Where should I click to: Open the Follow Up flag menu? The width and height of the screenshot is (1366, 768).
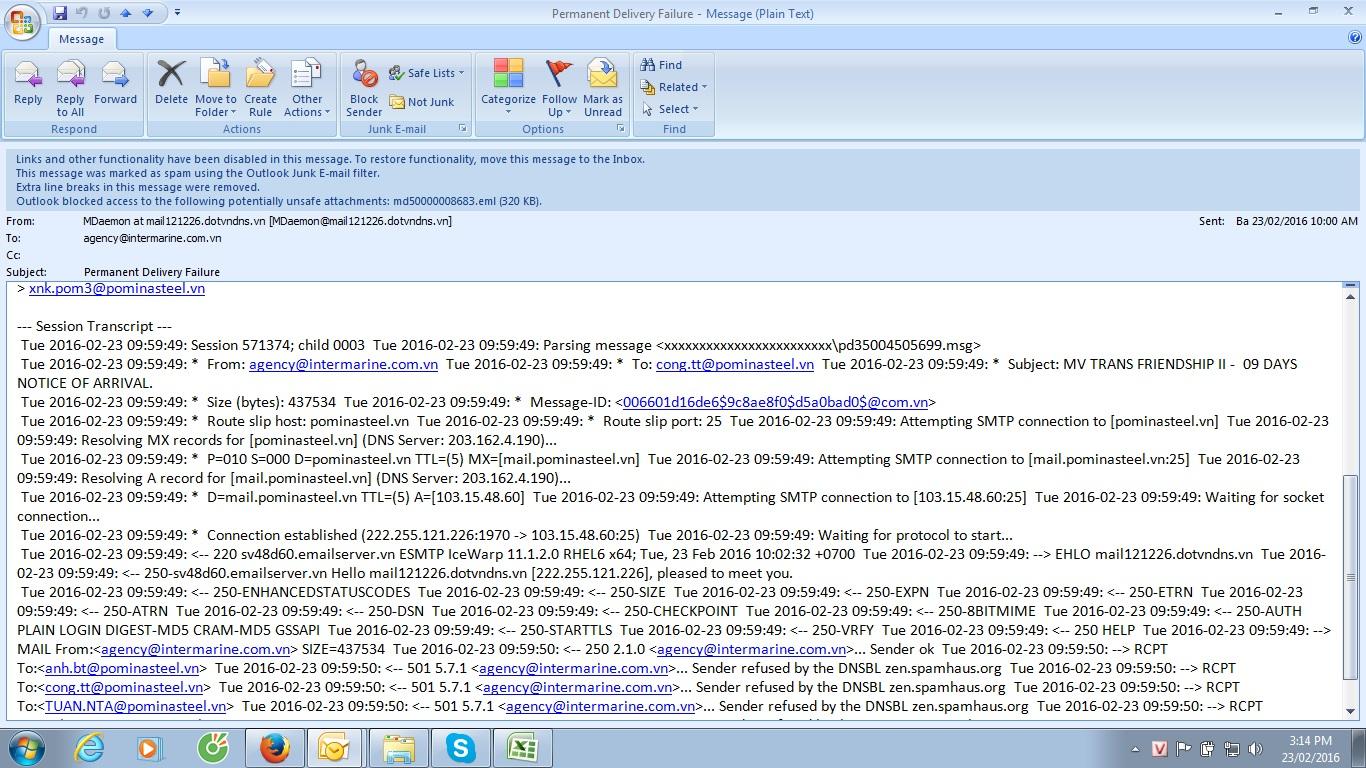[559, 88]
